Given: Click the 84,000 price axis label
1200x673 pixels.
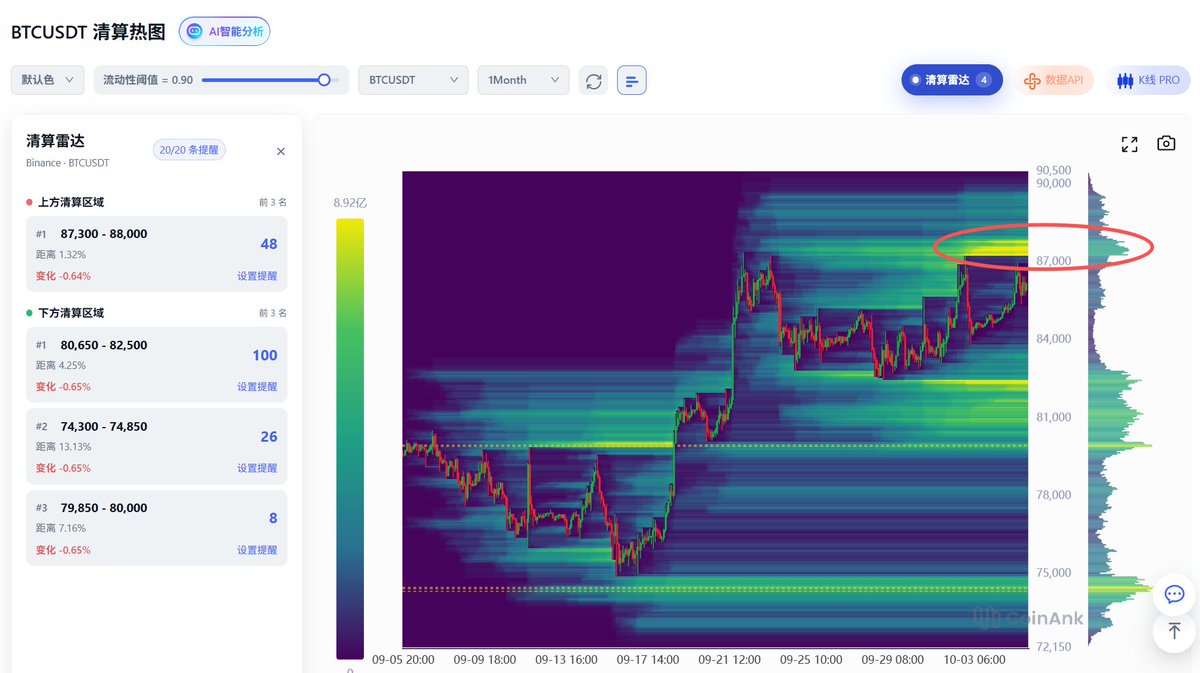Looking at the screenshot, I should [x=1054, y=339].
